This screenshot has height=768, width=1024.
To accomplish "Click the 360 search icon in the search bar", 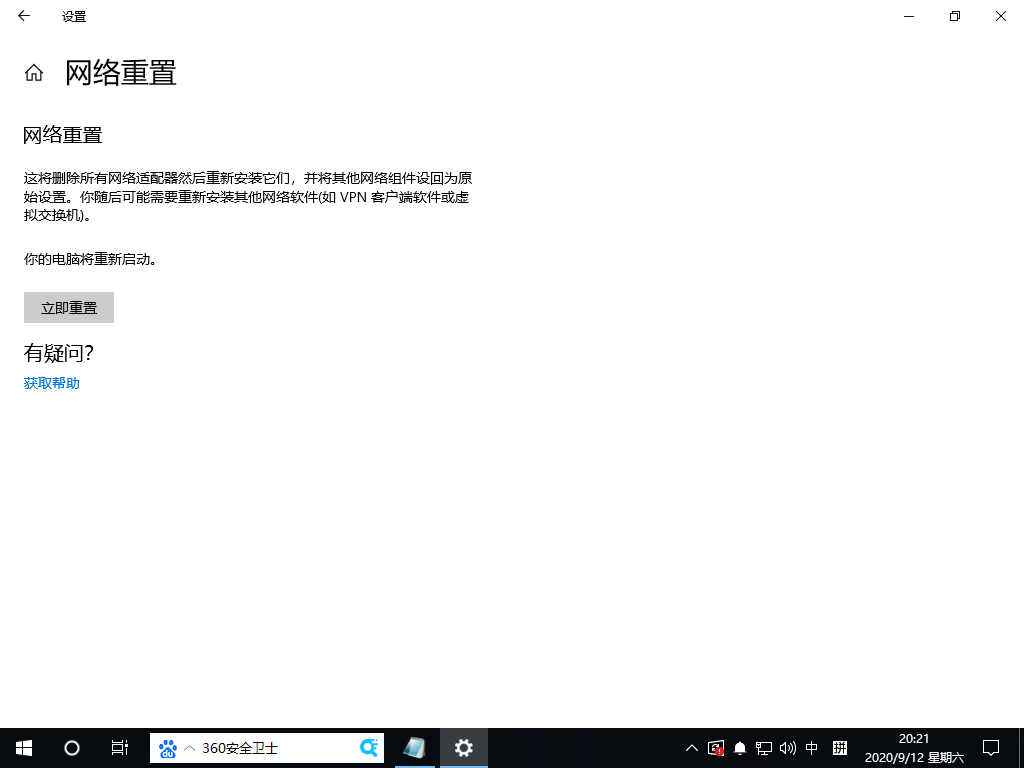I will pyautogui.click(x=369, y=747).
